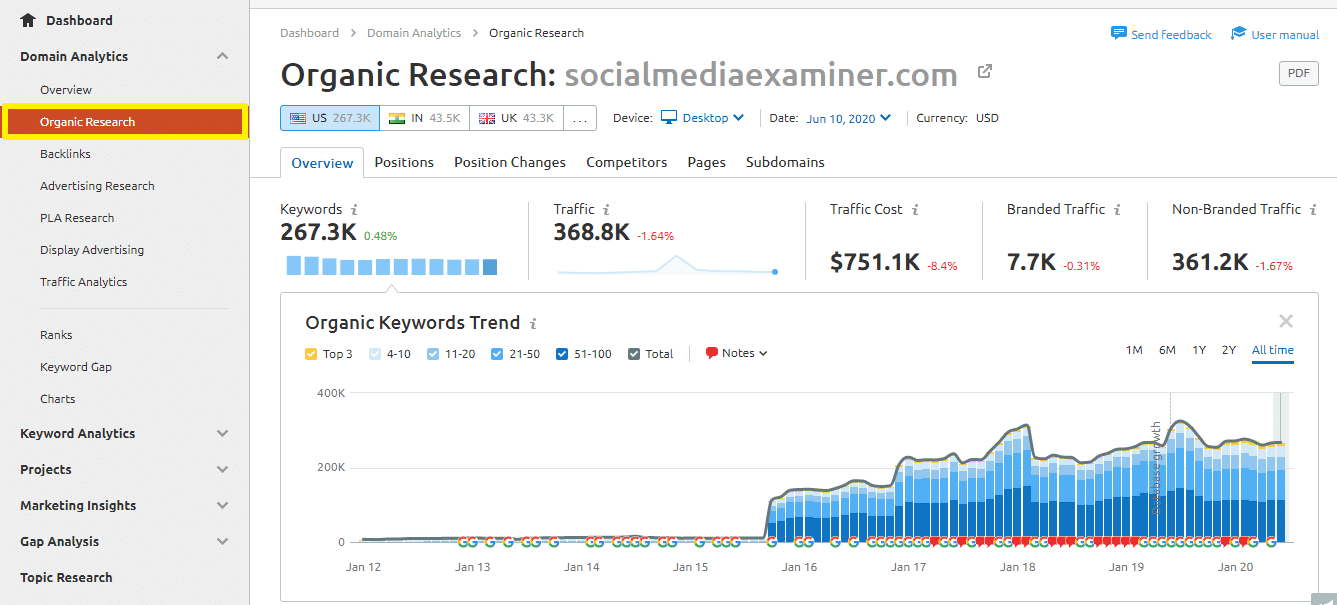Viewport: 1337px width, 605px height.
Task: Expand the Gap Analysis section
Action: 222,542
